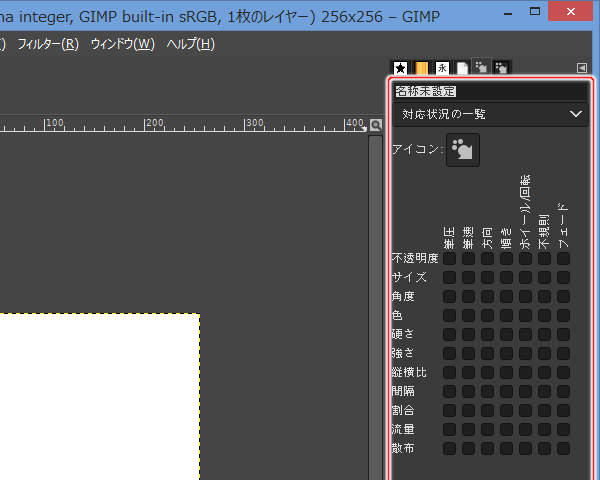Open the ヘルプ menu
This screenshot has height=480, width=600.
(191, 44)
